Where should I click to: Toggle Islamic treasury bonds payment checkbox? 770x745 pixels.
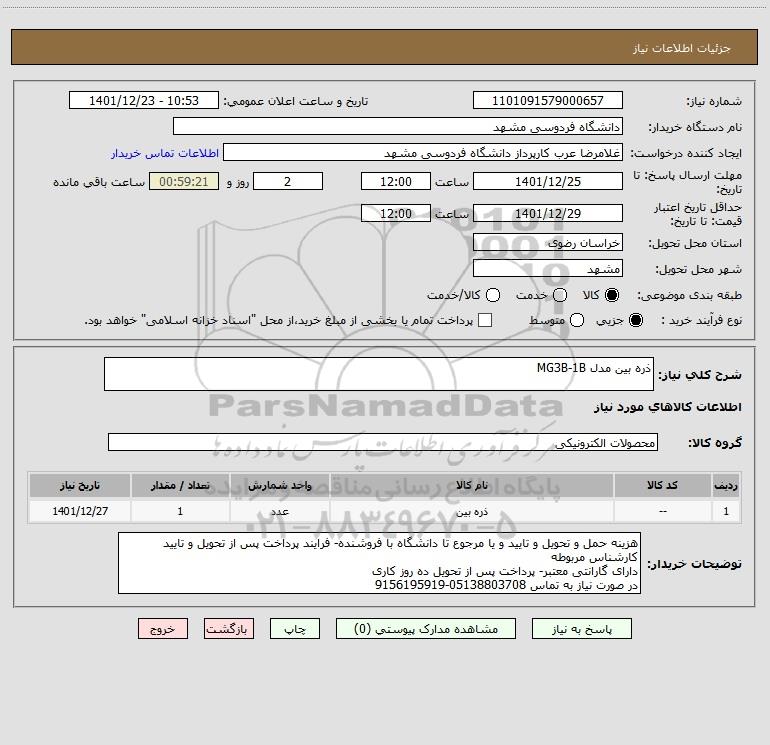click(x=485, y=320)
